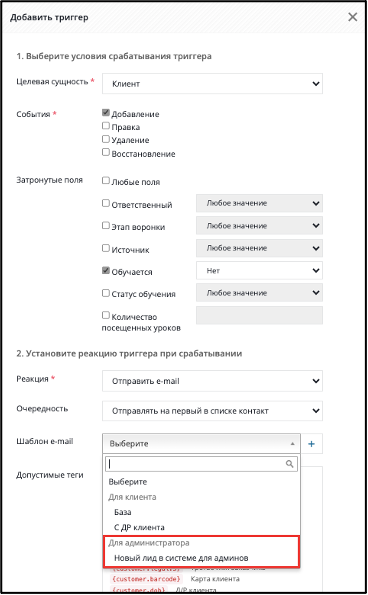
Task: Open the Целевая сущность dropdown
Action: tap(212, 83)
